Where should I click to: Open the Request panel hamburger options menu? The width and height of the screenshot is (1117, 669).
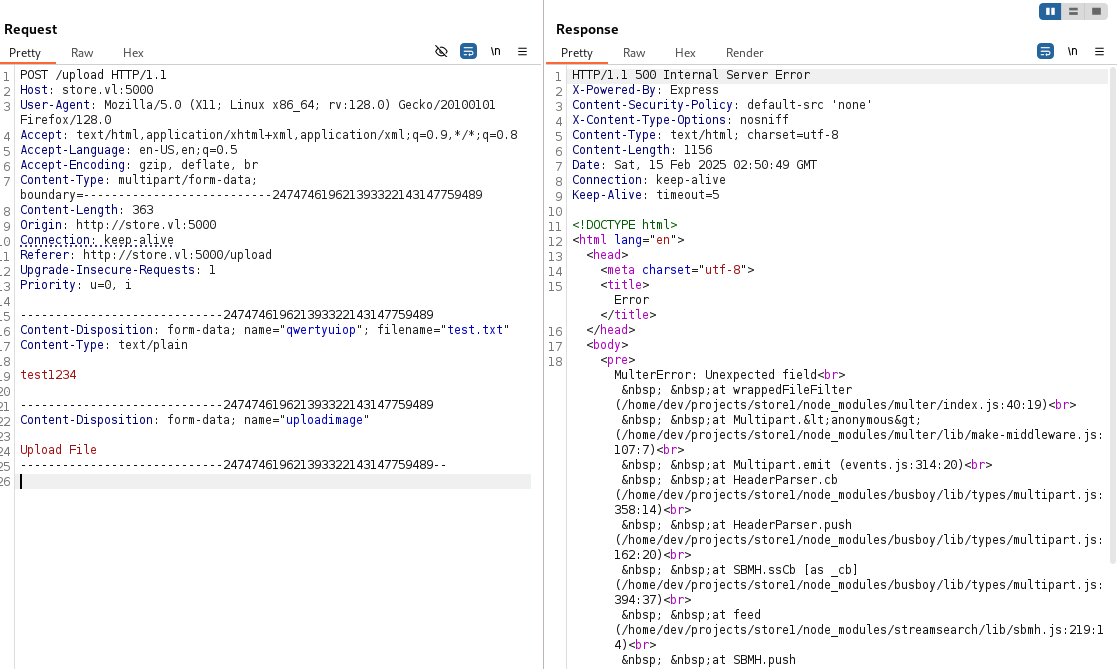point(522,51)
